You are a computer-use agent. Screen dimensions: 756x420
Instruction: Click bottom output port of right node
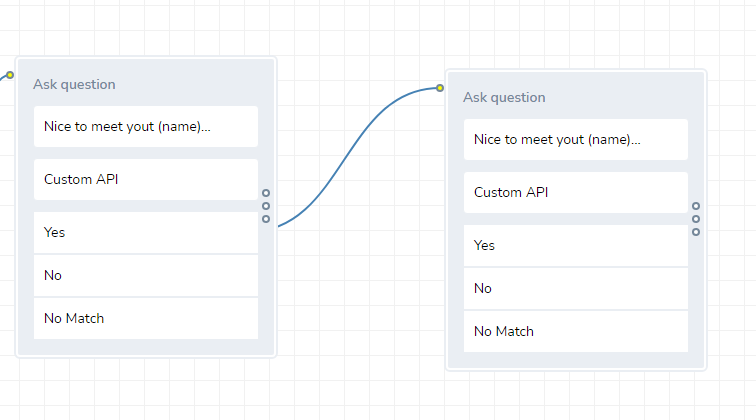click(696, 232)
